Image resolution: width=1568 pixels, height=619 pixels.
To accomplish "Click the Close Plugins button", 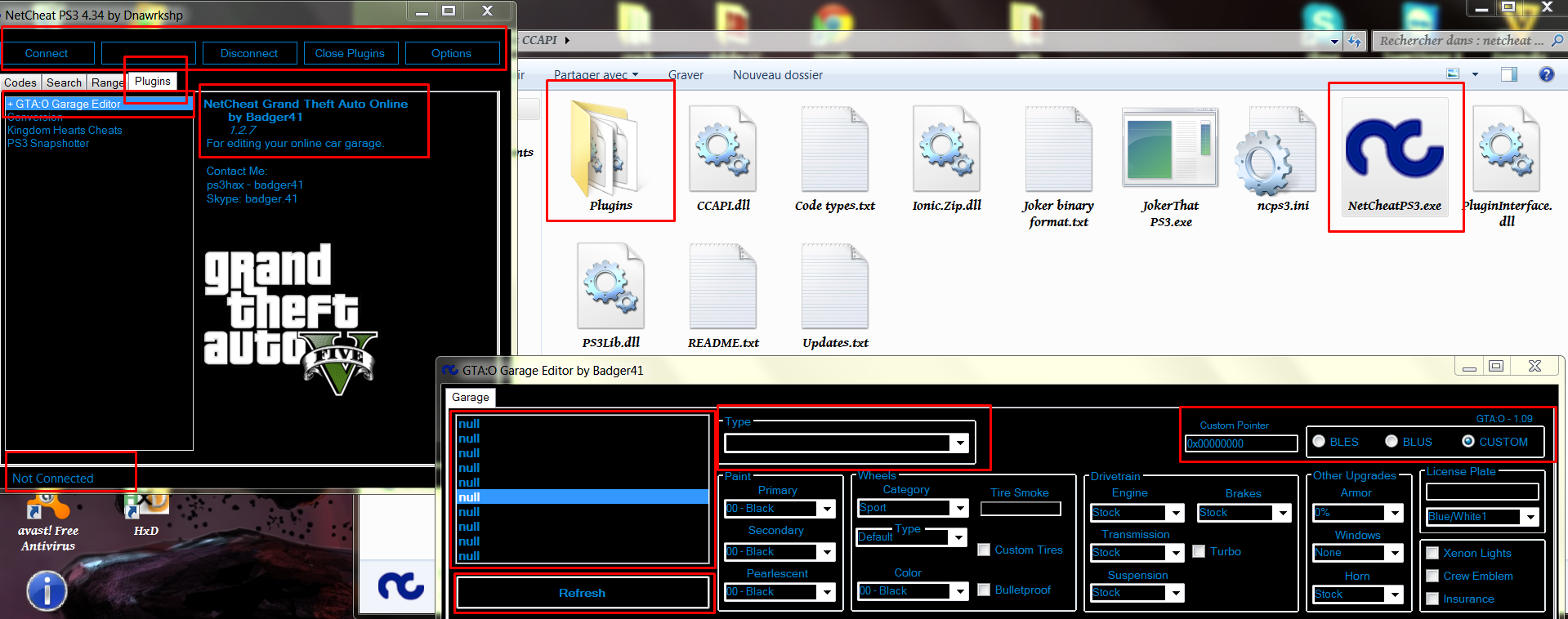I will coord(350,53).
